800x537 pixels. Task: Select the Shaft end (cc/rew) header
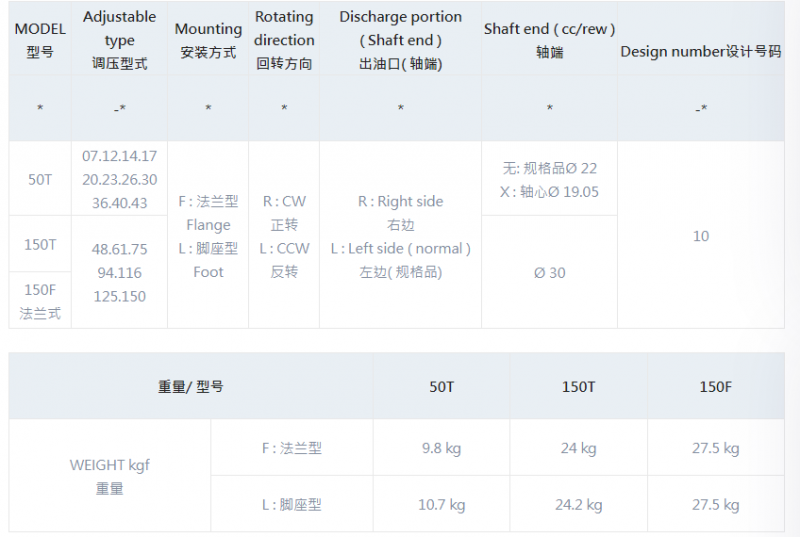coord(549,40)
